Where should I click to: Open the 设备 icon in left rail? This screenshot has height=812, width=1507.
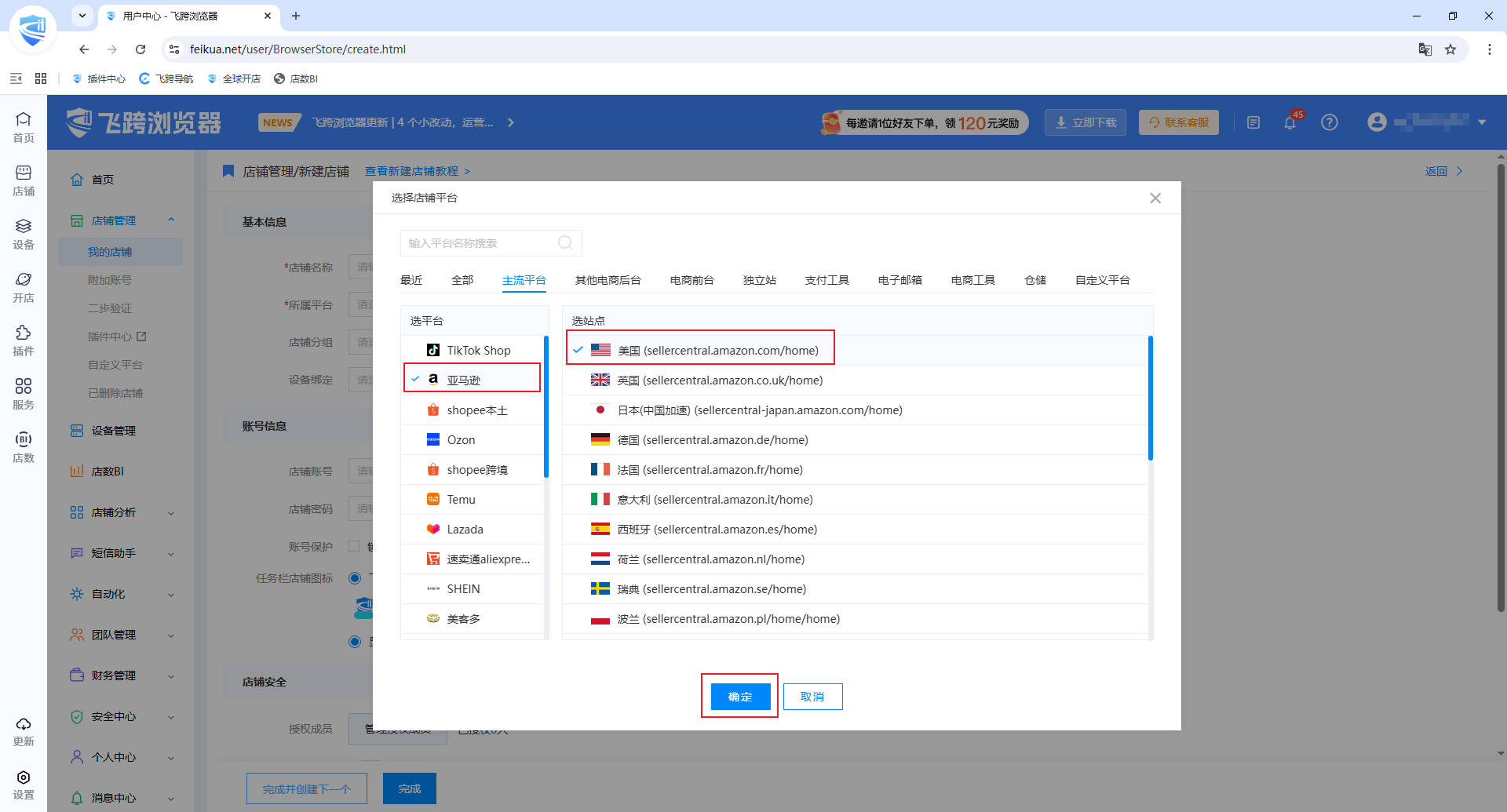pos(24,234)
